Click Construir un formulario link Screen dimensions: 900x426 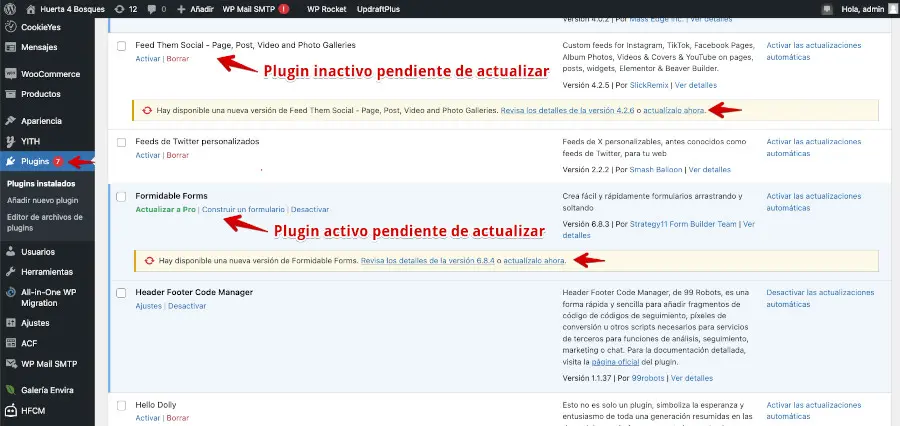click(x=243, y=210)
